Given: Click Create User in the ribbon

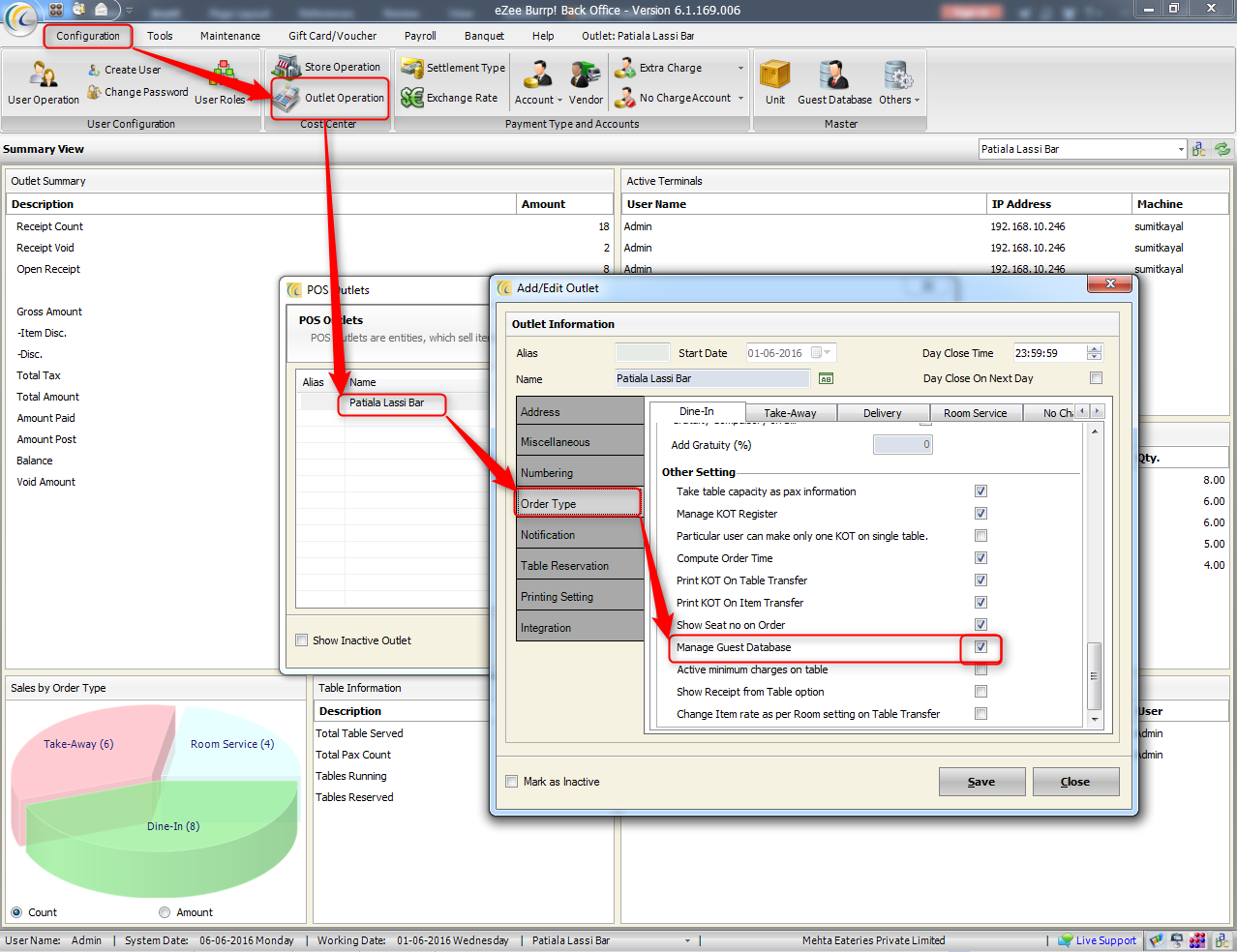Looking at the screenshot, I should (124, 70).
